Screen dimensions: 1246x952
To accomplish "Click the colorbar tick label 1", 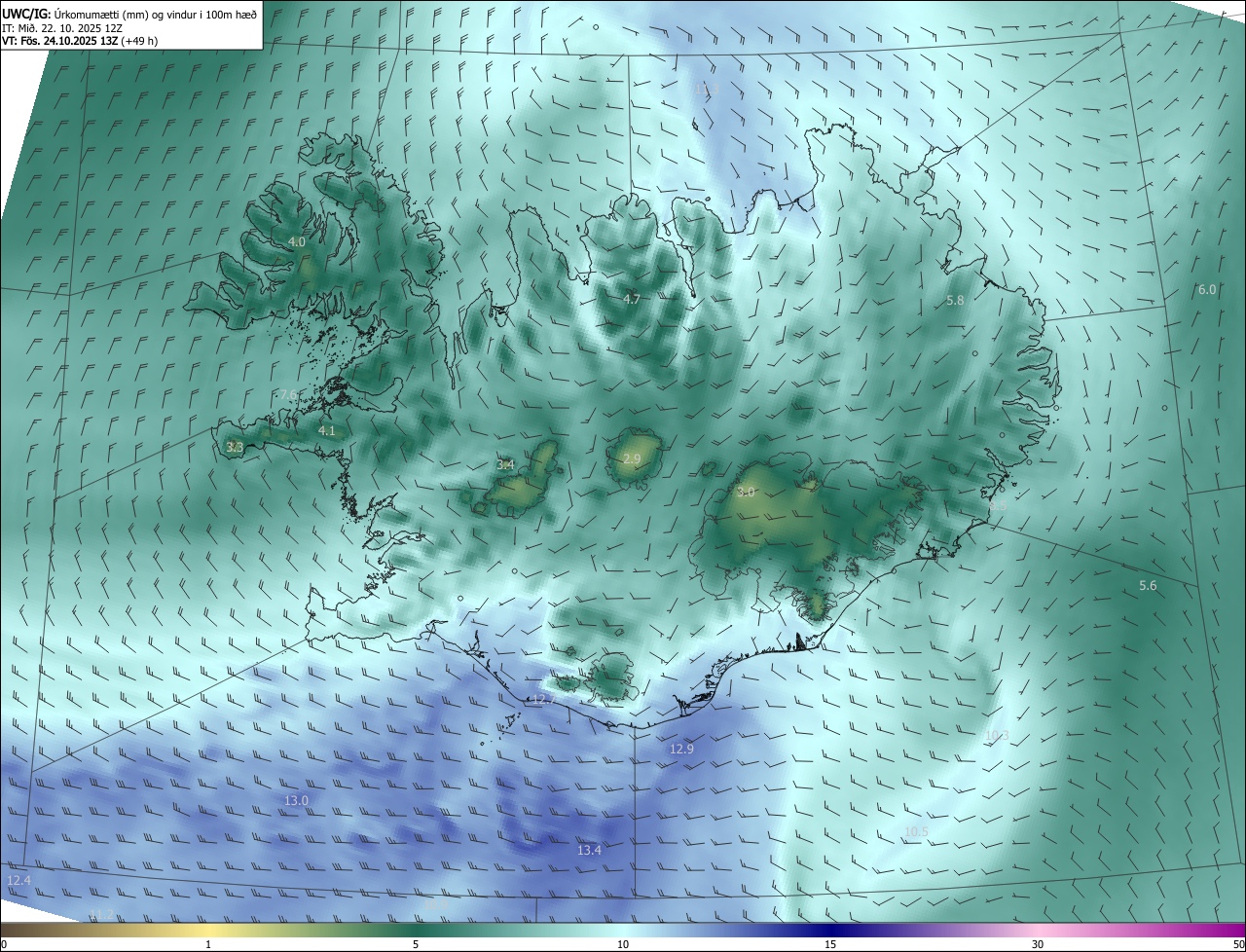I will pyautogui.click(x=208, y=944).
